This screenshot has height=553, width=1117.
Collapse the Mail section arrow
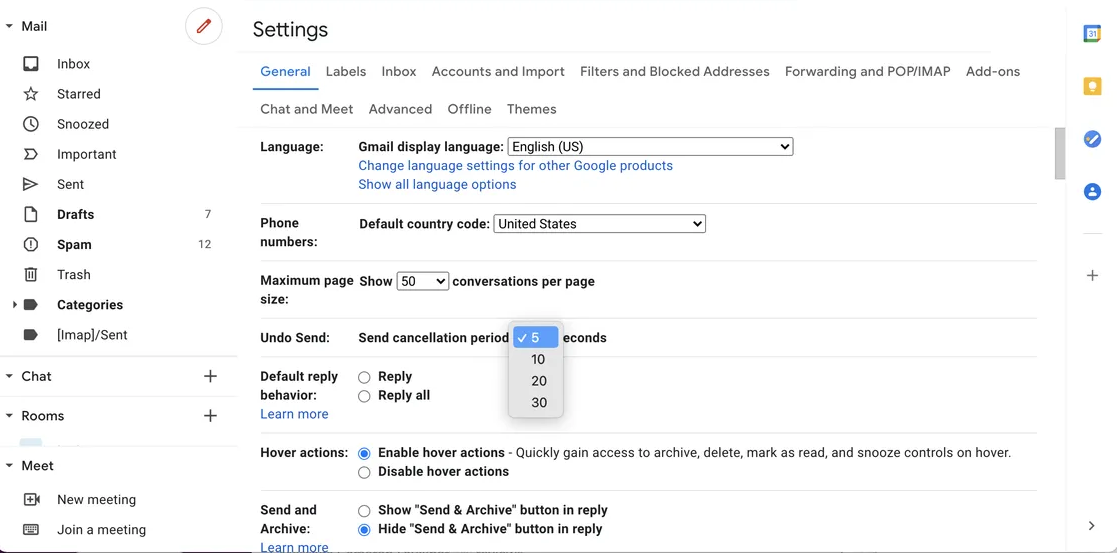[x=9, y=26]
